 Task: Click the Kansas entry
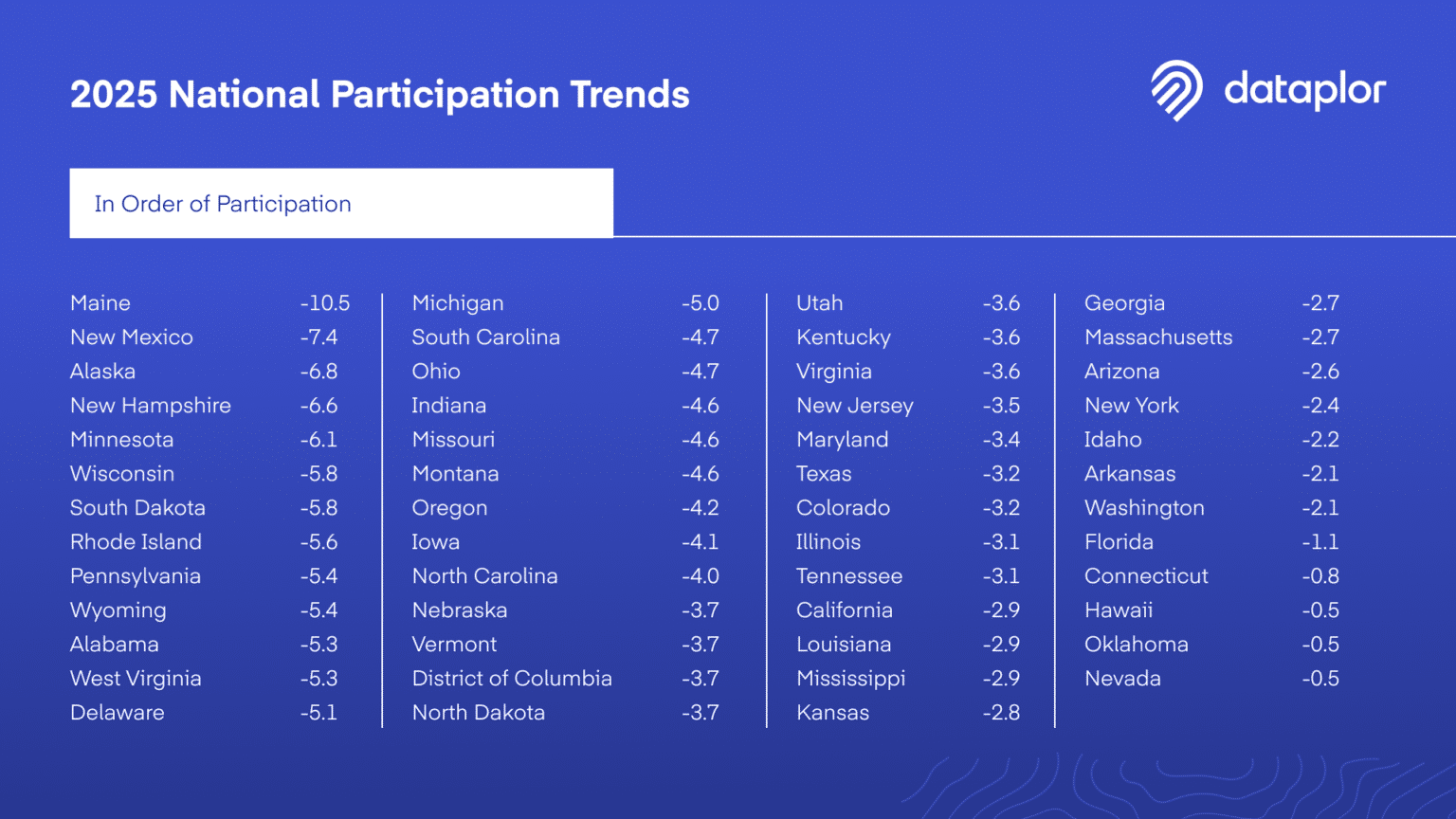tap(832, 713)
